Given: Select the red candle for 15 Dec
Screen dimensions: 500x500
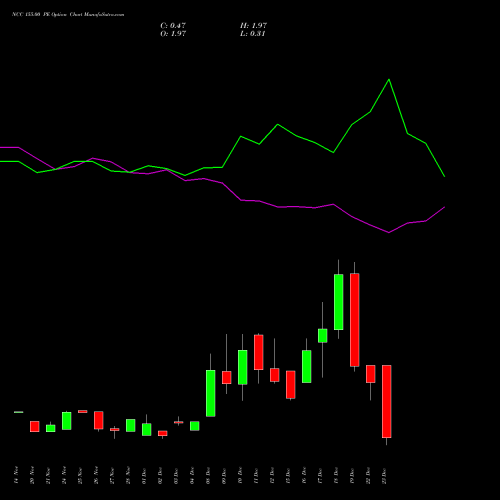Looking at the screenshot, I should point(291,385).
